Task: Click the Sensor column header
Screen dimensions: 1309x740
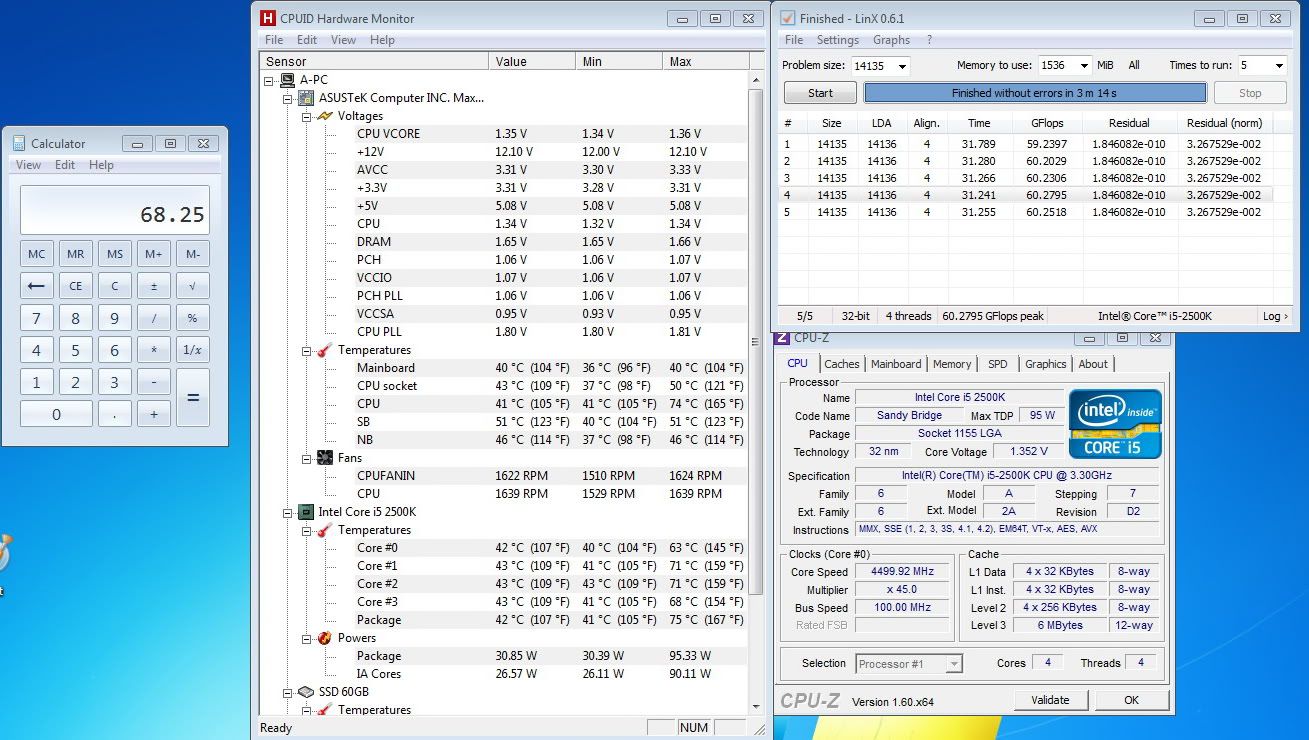Action: pos(375,62)
